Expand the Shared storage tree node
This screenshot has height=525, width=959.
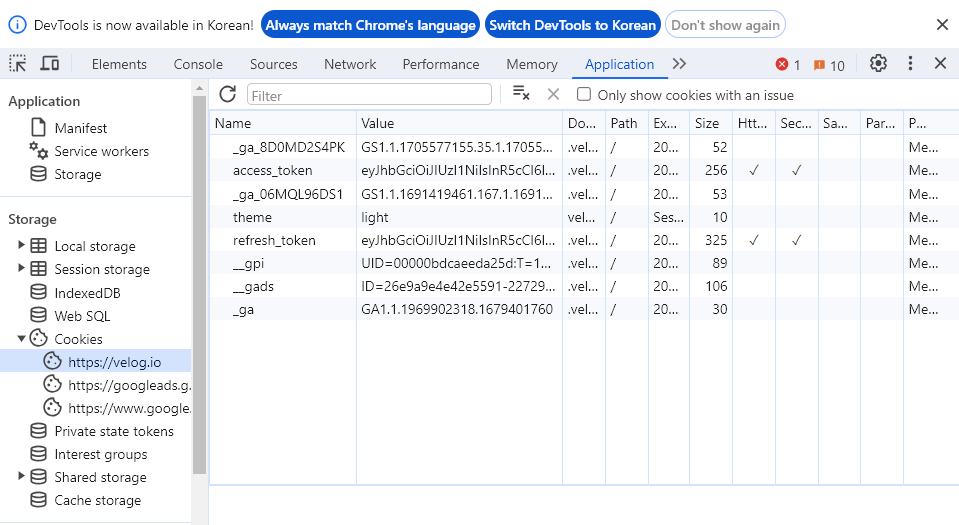[21, 476]
